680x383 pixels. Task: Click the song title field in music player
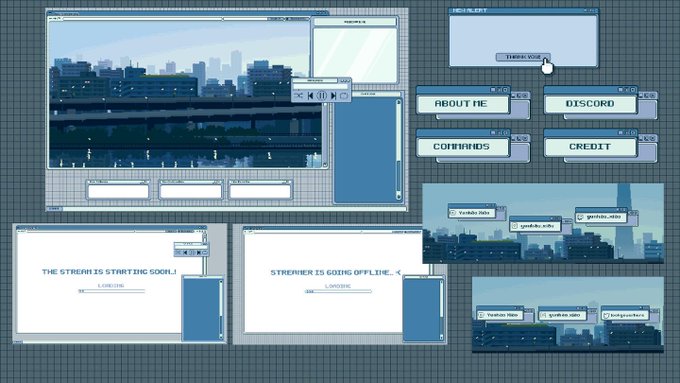pyautogui.click(x=321, y=86)
